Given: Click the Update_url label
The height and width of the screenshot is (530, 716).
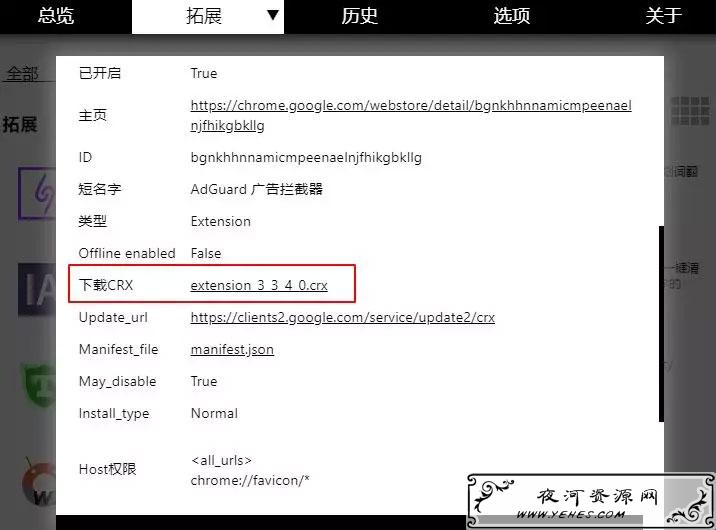Looking at the screenshot, I should tap(113, 317).
